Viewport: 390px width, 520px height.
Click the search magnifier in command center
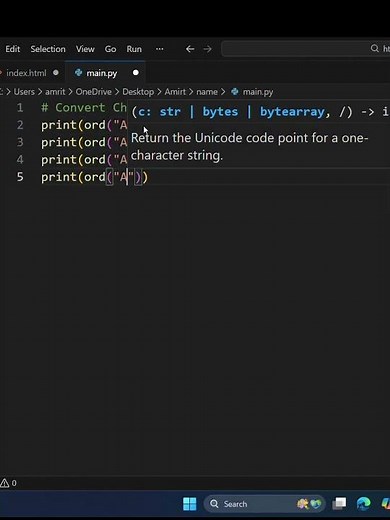tap(375, 48)
